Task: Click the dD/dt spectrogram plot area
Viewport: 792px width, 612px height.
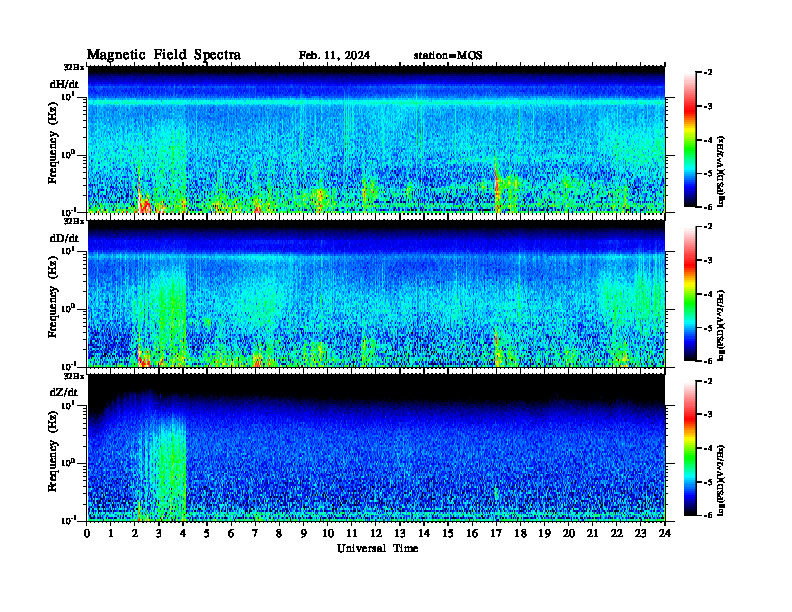Action: [376, 293]
